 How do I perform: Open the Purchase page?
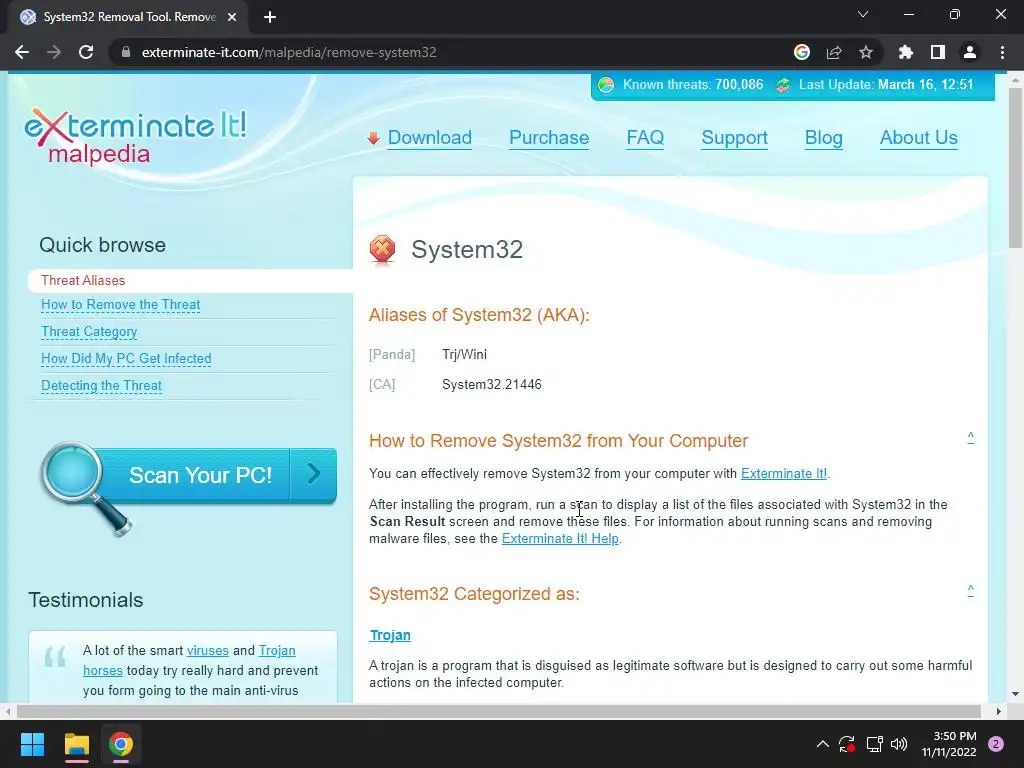(549, 138)
